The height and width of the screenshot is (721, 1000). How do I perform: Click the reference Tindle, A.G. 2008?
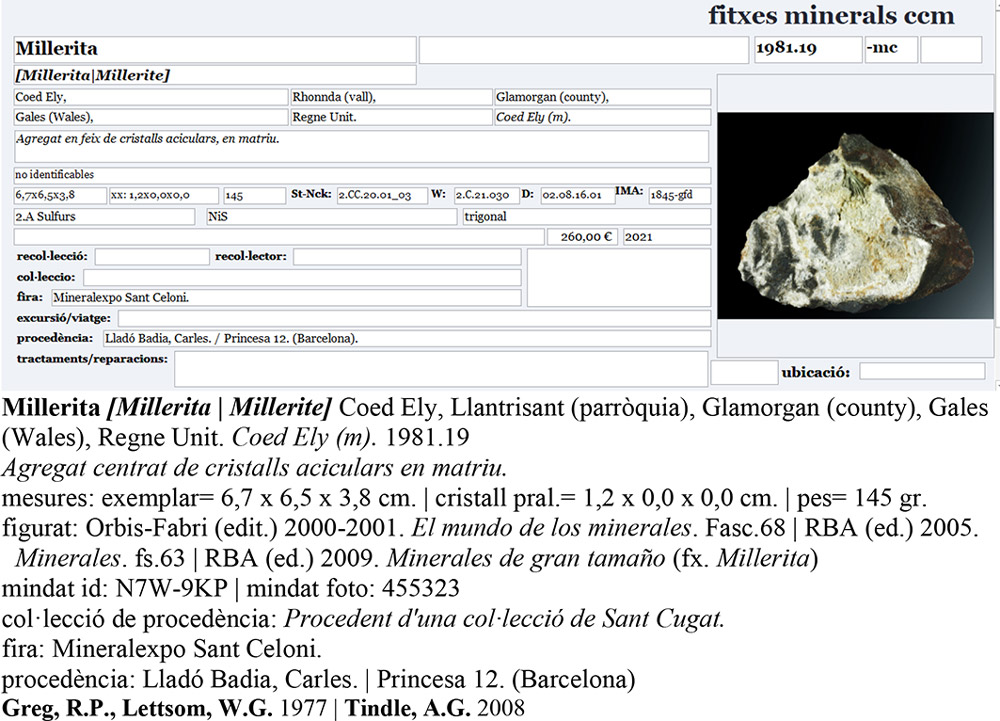point(435,708)
